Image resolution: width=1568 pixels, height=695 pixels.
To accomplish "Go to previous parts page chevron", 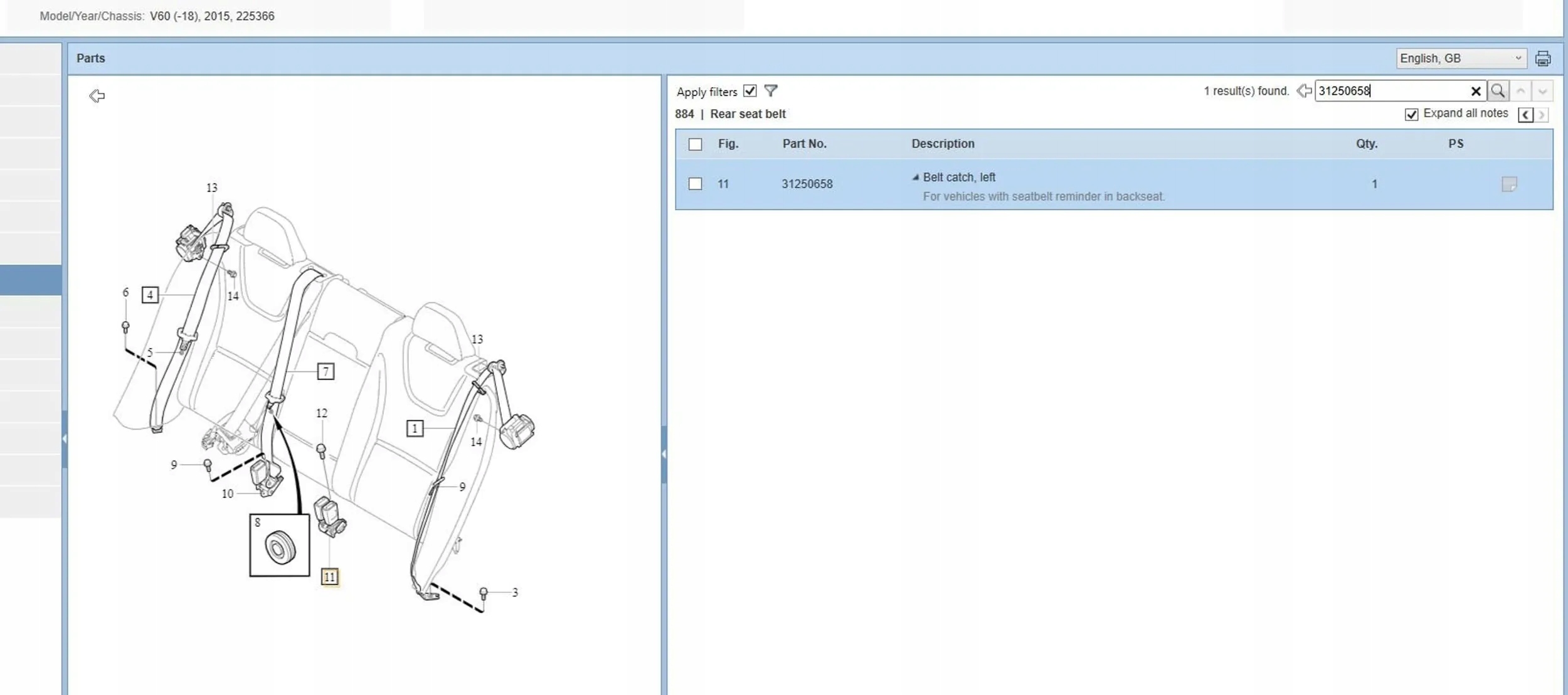I will coord(1525,115).
